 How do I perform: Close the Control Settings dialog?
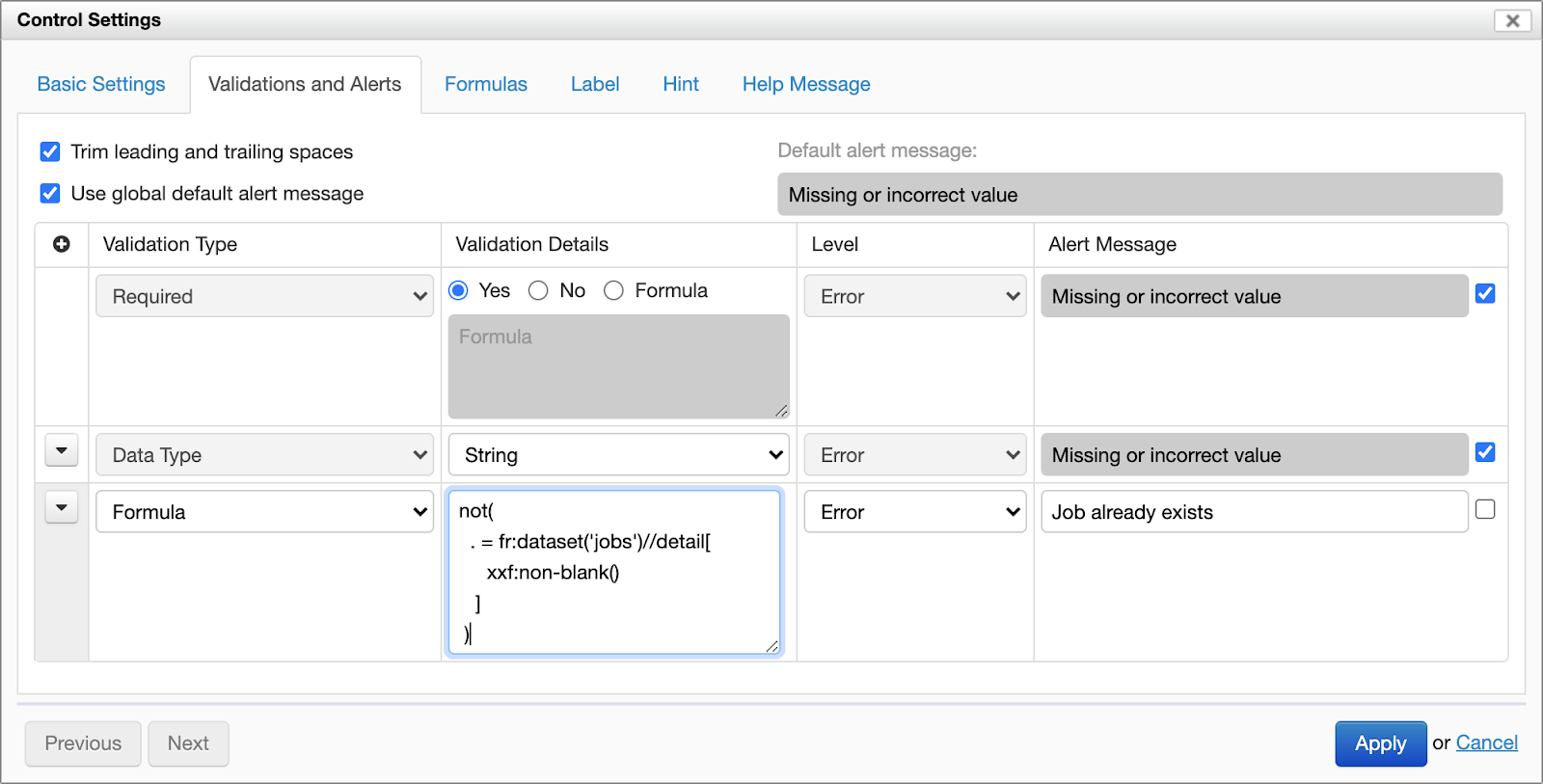1512,20
